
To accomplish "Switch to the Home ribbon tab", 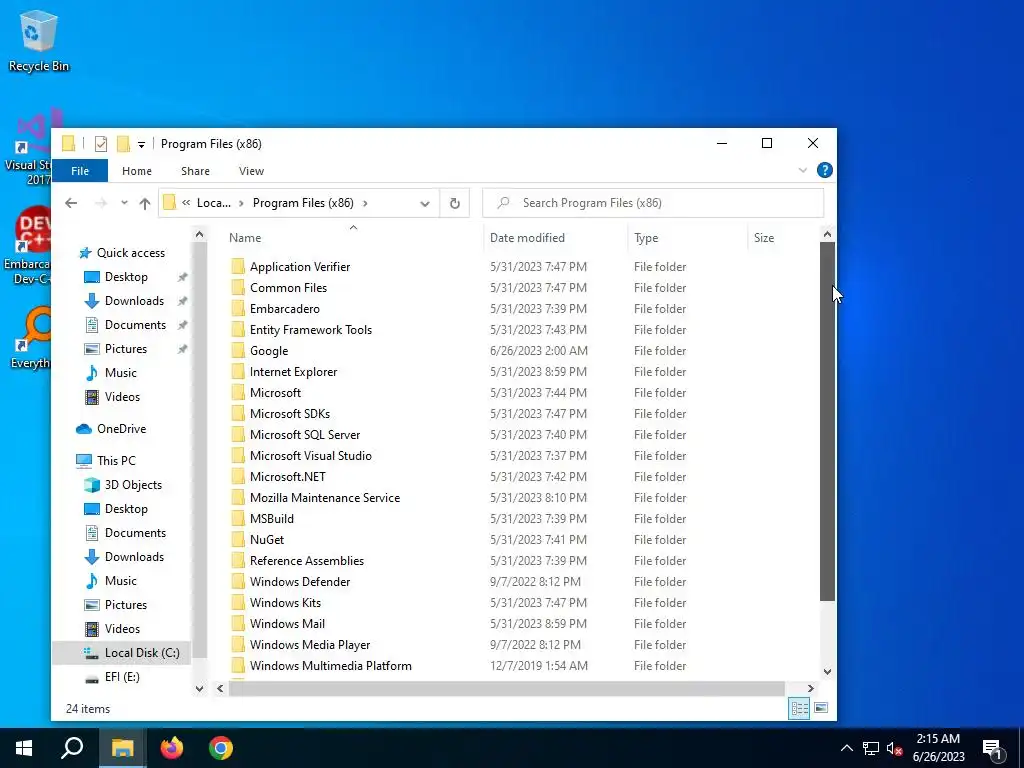I will pyautogui.click(x=136, y=171).
